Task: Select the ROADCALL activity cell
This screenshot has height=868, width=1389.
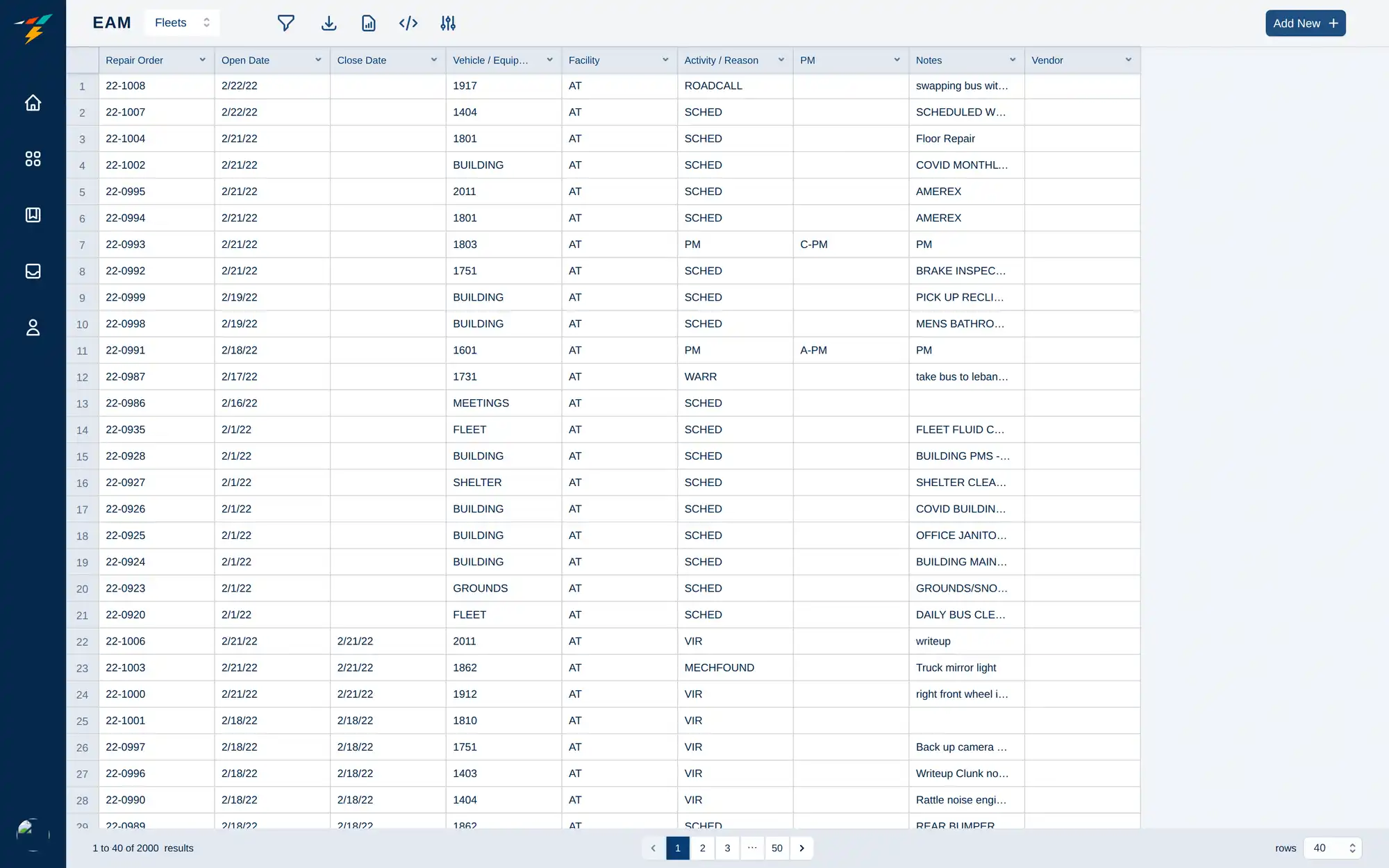Action: point(735,86)
